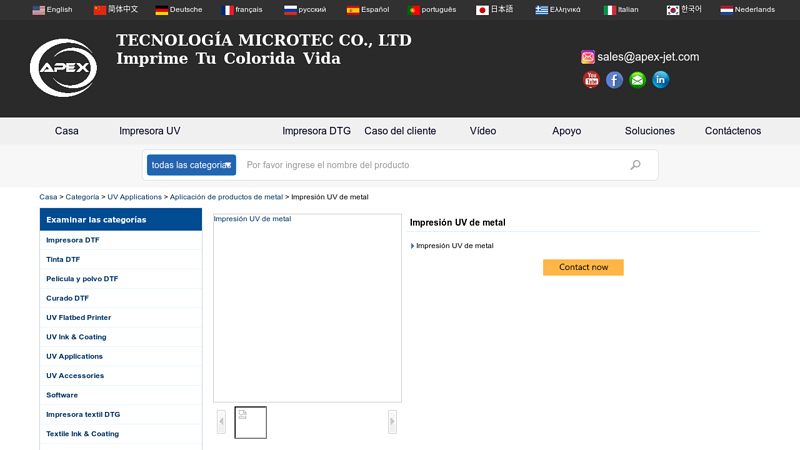This screenshot has width=800, height=450.
Task: Select the product image thumbnail
Action: click(x=251, y=422)
